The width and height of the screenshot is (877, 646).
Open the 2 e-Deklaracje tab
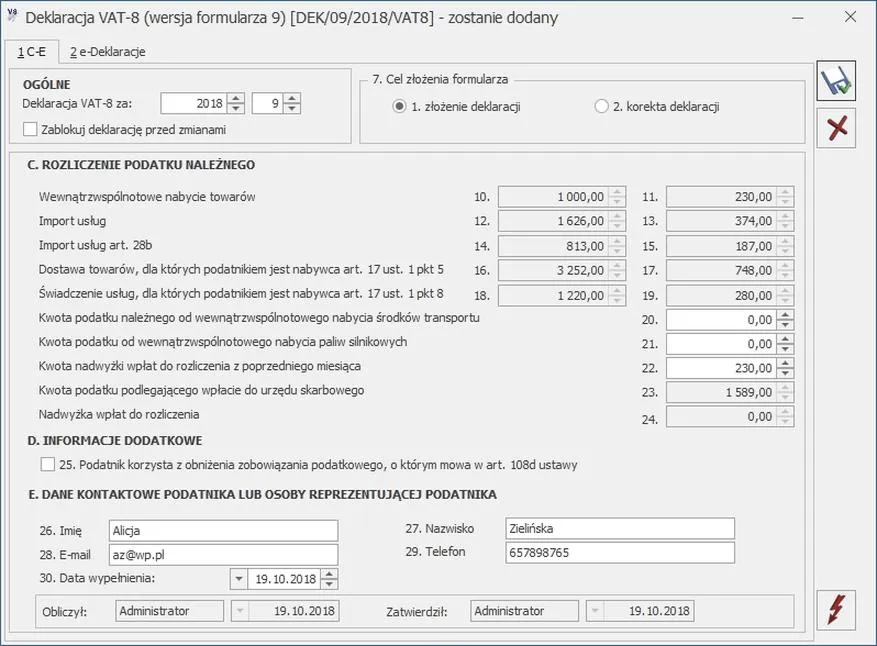point(107,52)
